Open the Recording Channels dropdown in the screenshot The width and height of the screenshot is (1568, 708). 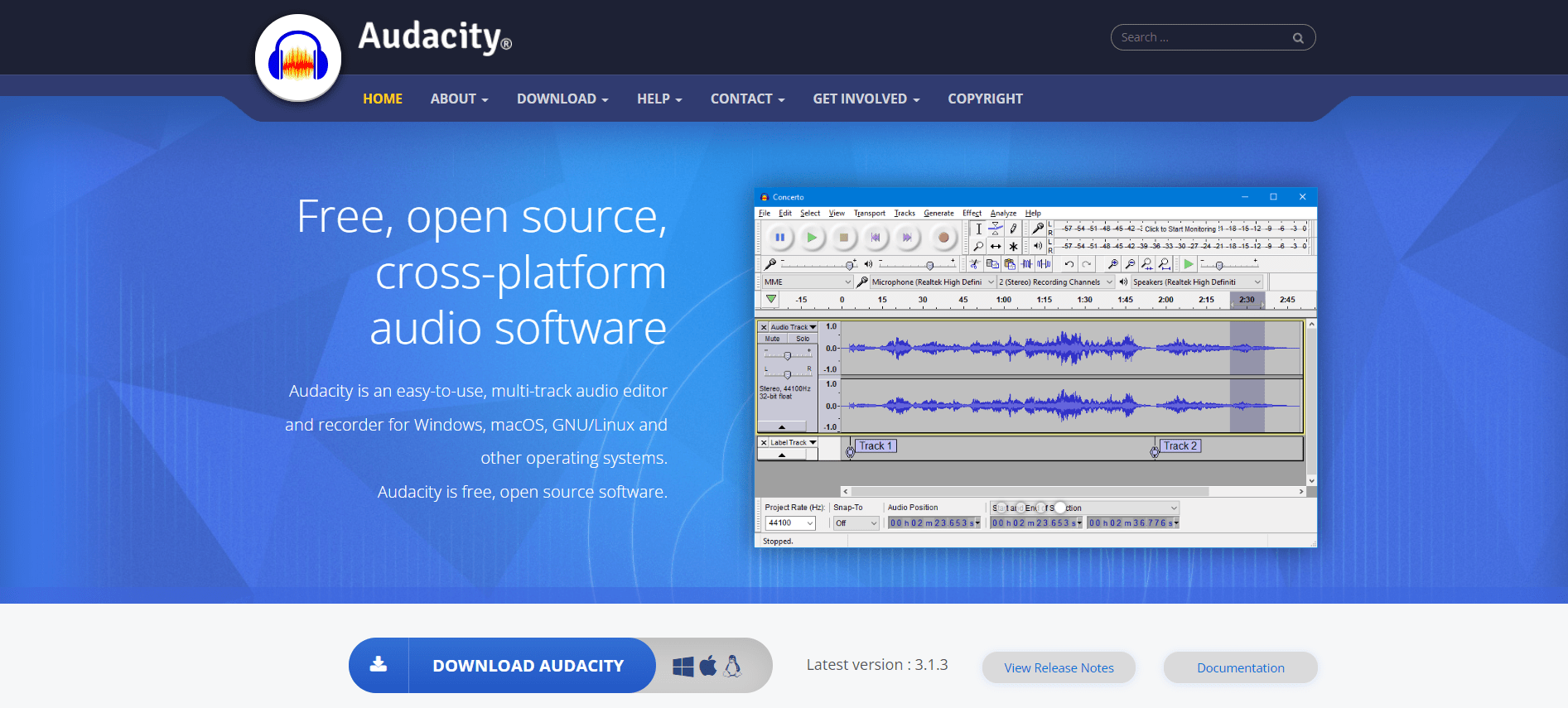click(1055, 282)
